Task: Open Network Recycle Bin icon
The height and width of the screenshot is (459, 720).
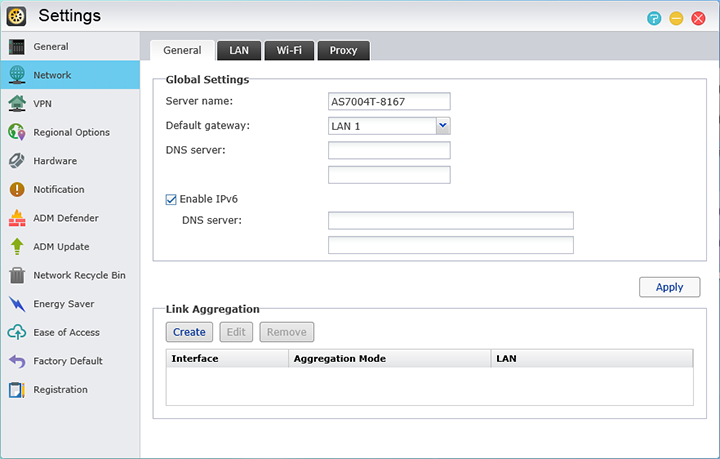Action: coord(16,275)
